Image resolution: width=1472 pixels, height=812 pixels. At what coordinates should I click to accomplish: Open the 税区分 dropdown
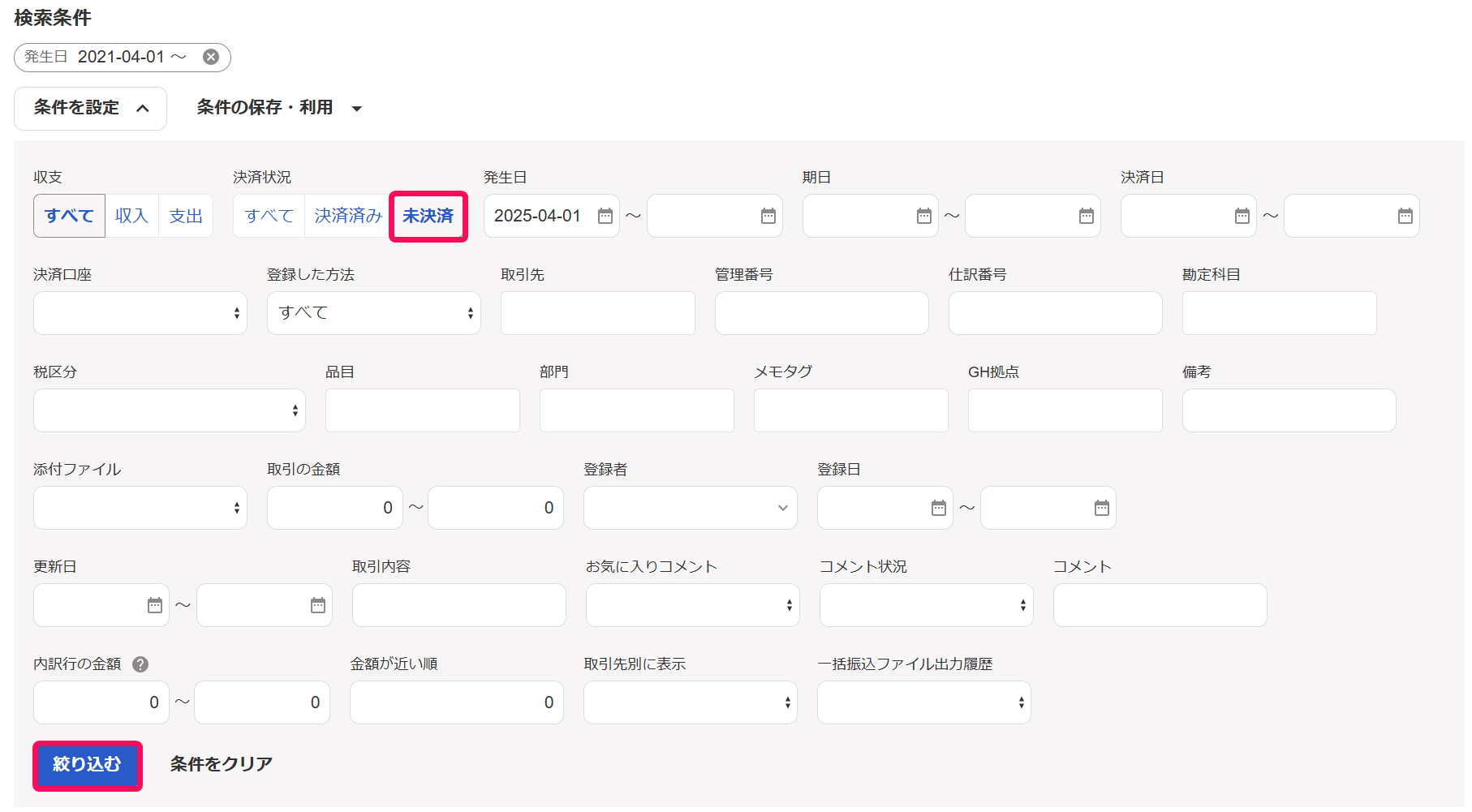click(170, 410)
